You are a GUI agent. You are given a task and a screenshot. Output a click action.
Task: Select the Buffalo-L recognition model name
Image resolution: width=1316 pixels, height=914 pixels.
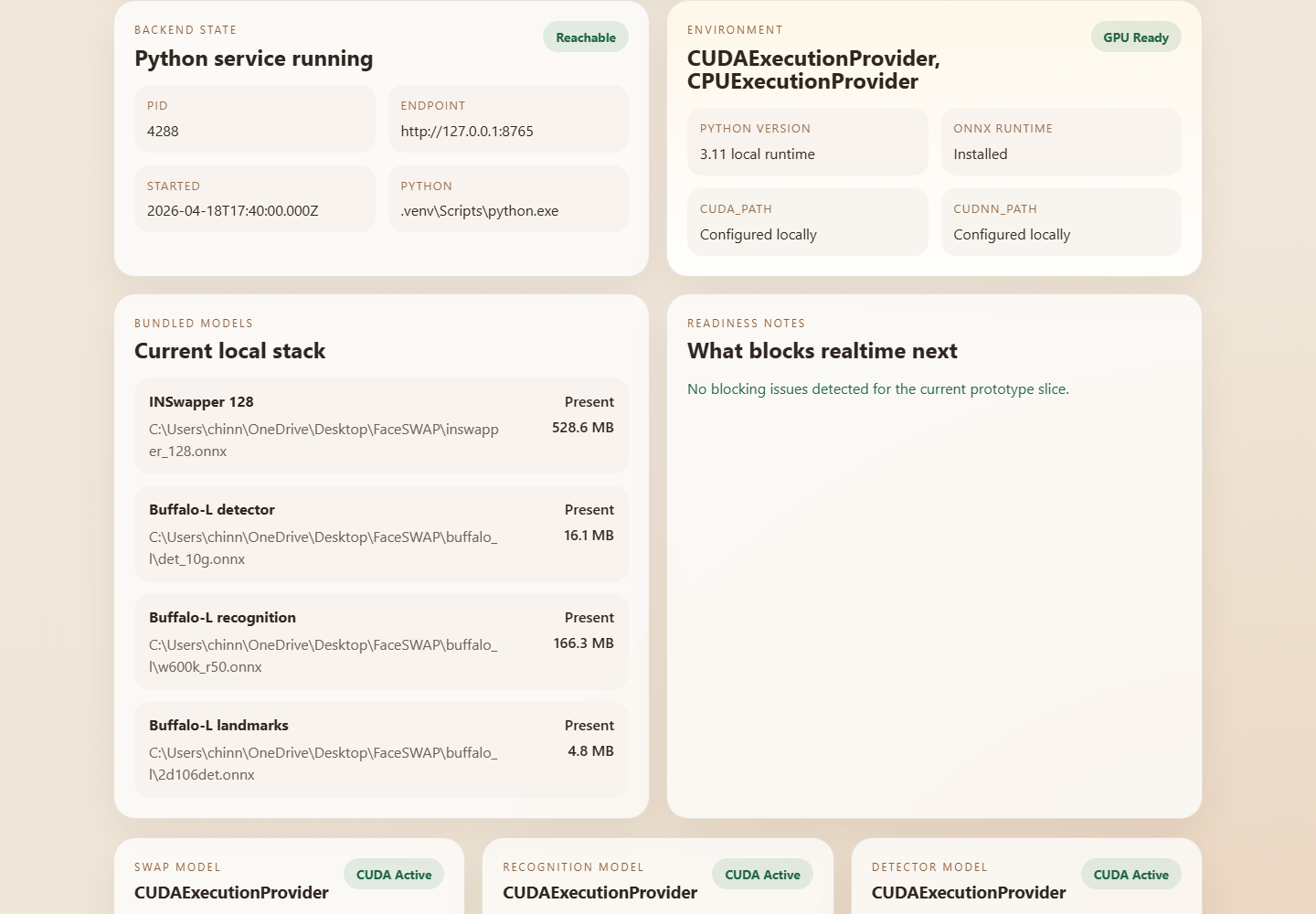click(x=223, y=618)
